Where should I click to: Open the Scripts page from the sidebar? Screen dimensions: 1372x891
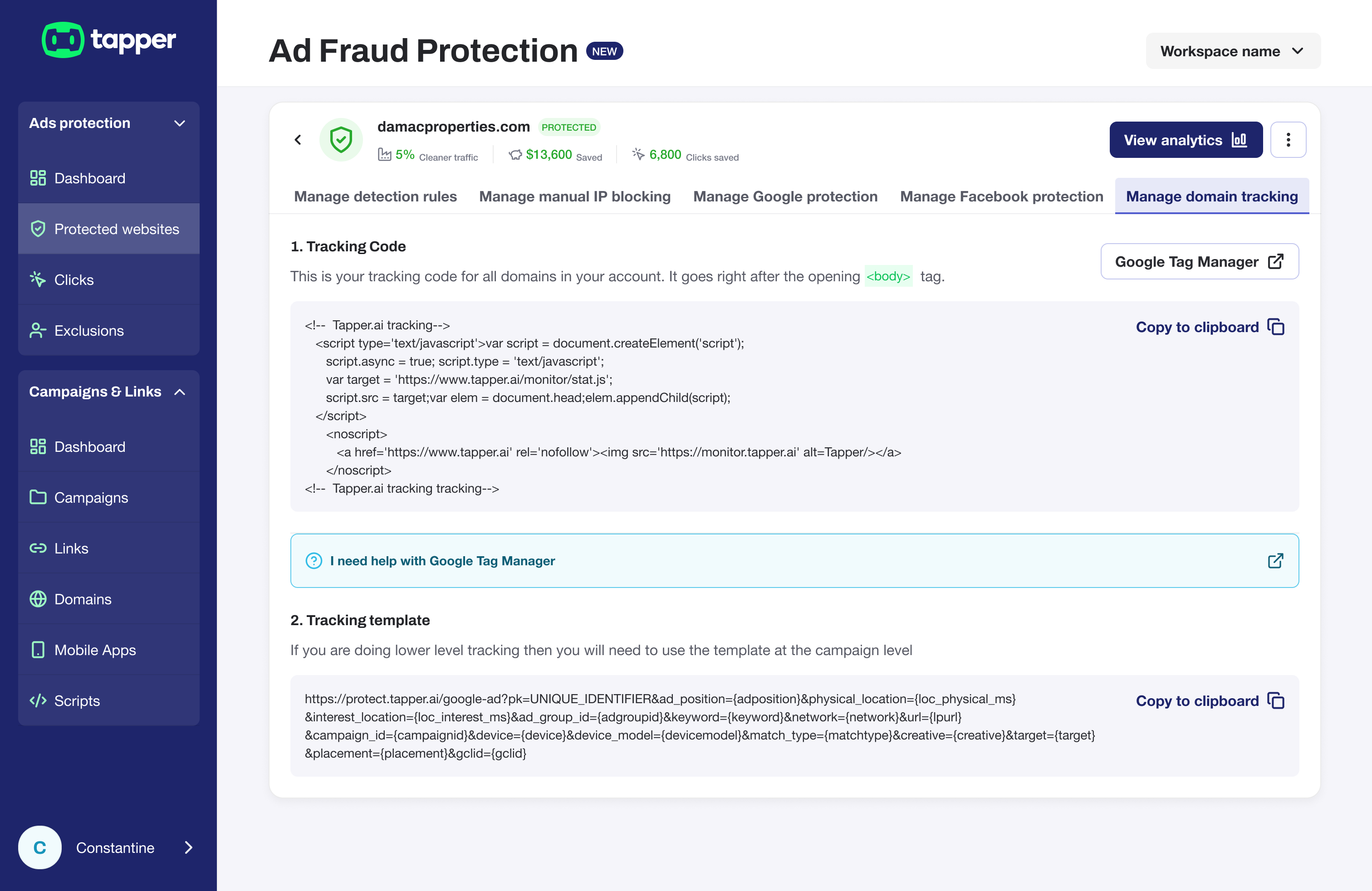[77, 701]
